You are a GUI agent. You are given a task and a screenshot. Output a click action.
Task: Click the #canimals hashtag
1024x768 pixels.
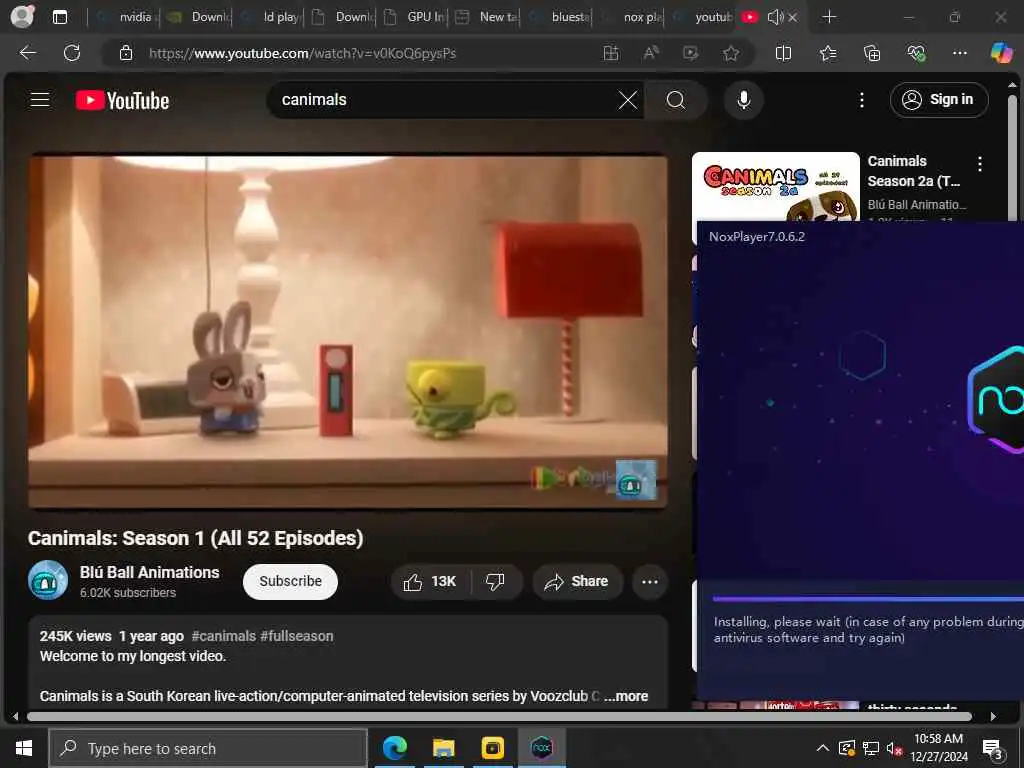pos(223,636)
